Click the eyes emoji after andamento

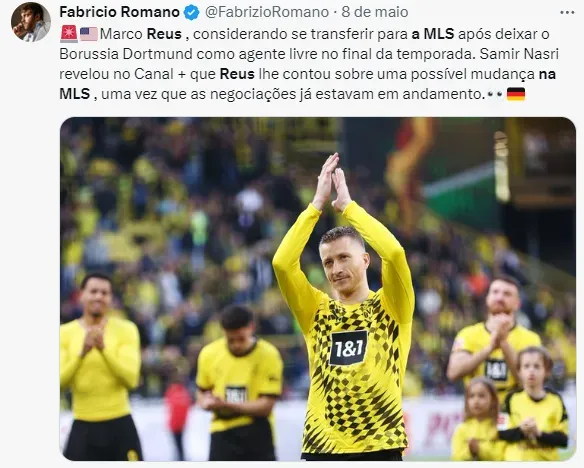click(x=495, y=94)
